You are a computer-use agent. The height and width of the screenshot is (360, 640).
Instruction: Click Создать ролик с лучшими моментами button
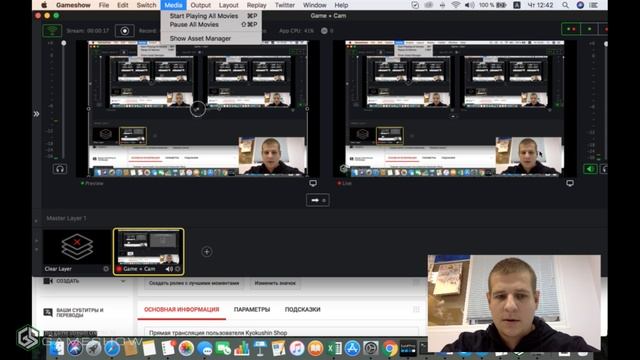194,283
